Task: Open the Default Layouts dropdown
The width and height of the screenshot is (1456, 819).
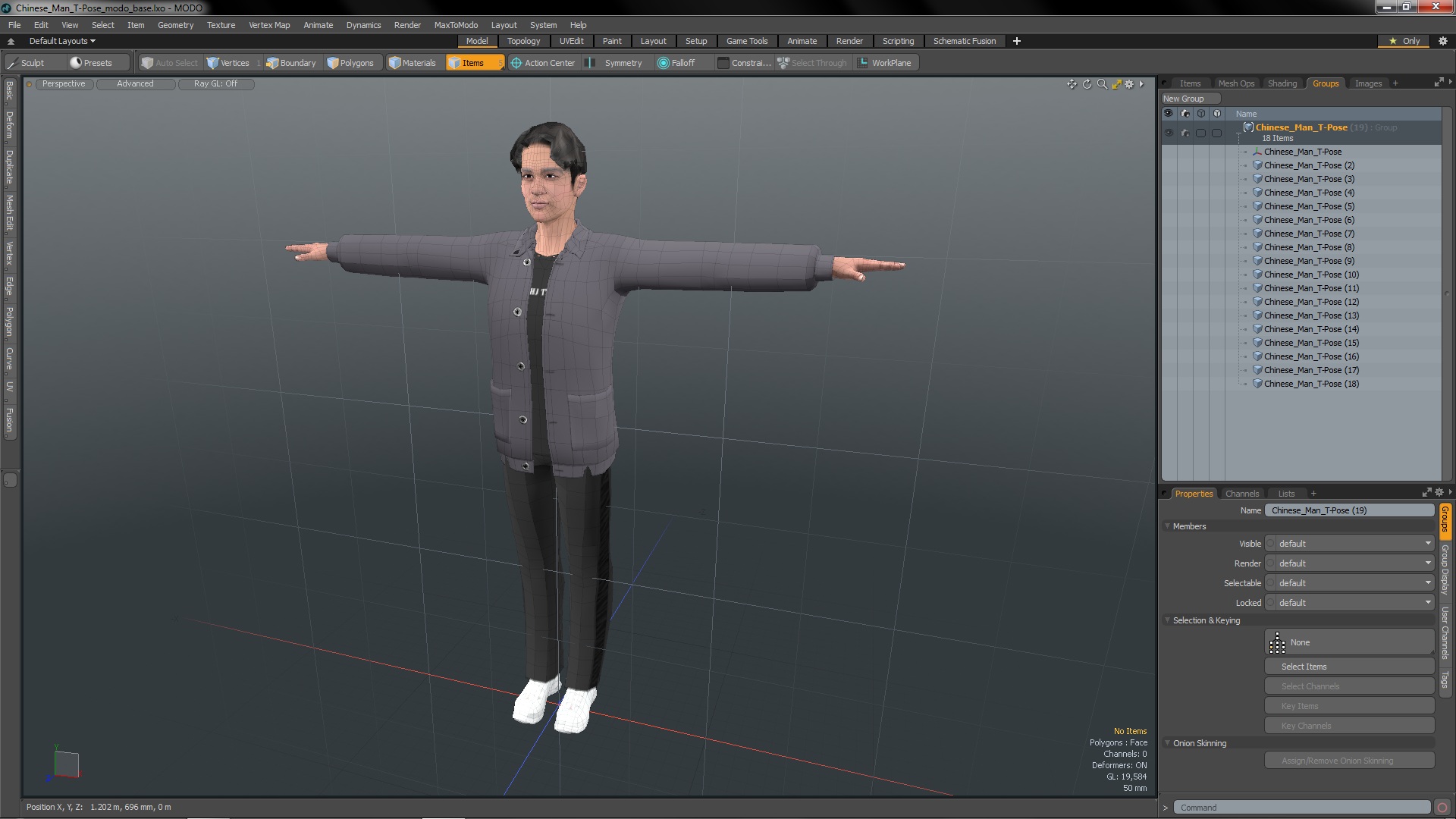Action: pyautogui.click(x=62, y=41)
